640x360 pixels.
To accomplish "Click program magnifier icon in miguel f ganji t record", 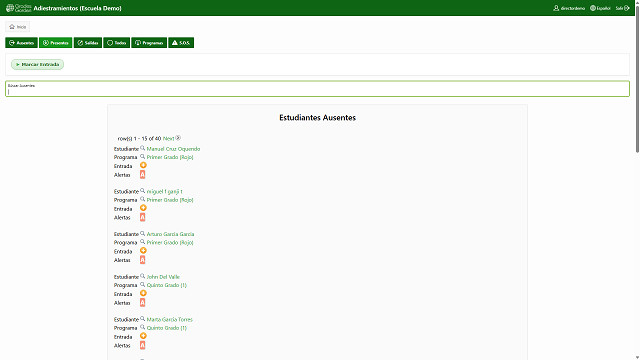I will click(142, 199).
